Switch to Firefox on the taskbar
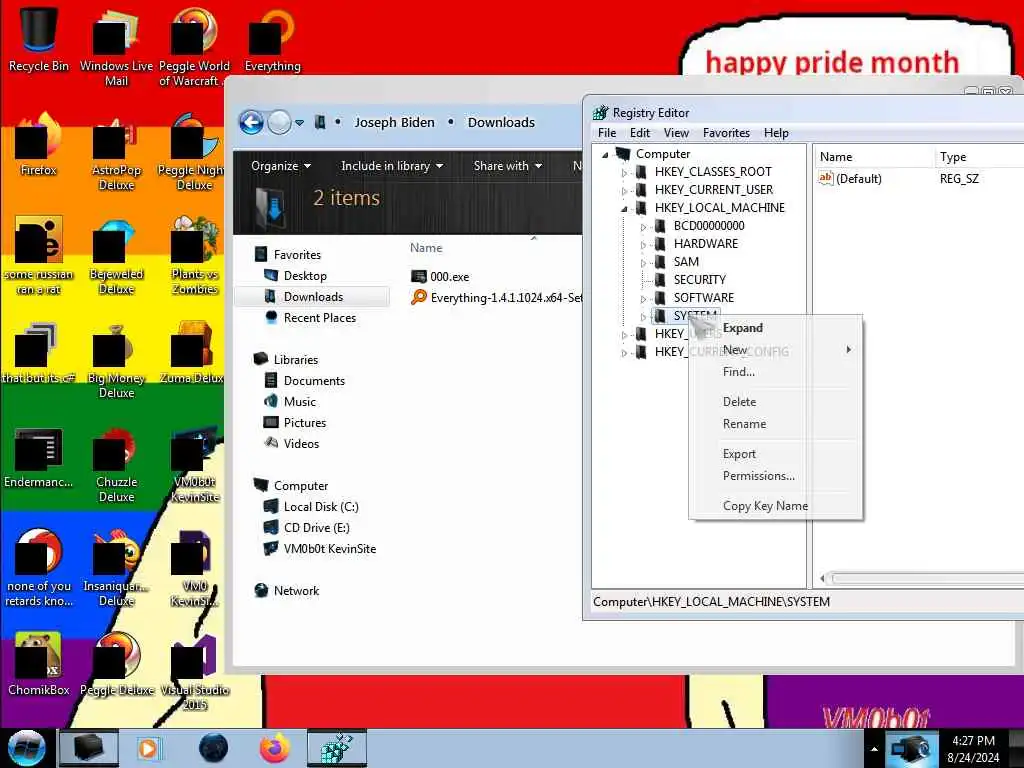 click(274, 748)
